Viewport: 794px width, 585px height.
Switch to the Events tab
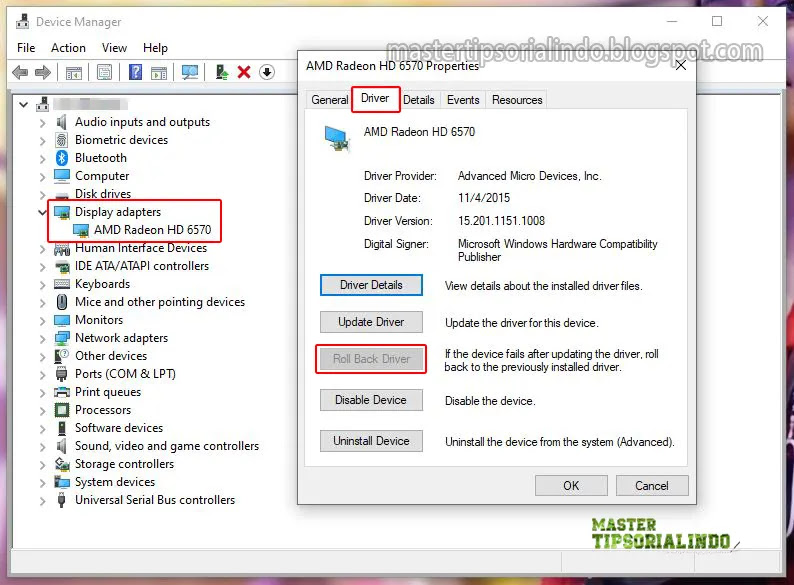pos(463,100)
